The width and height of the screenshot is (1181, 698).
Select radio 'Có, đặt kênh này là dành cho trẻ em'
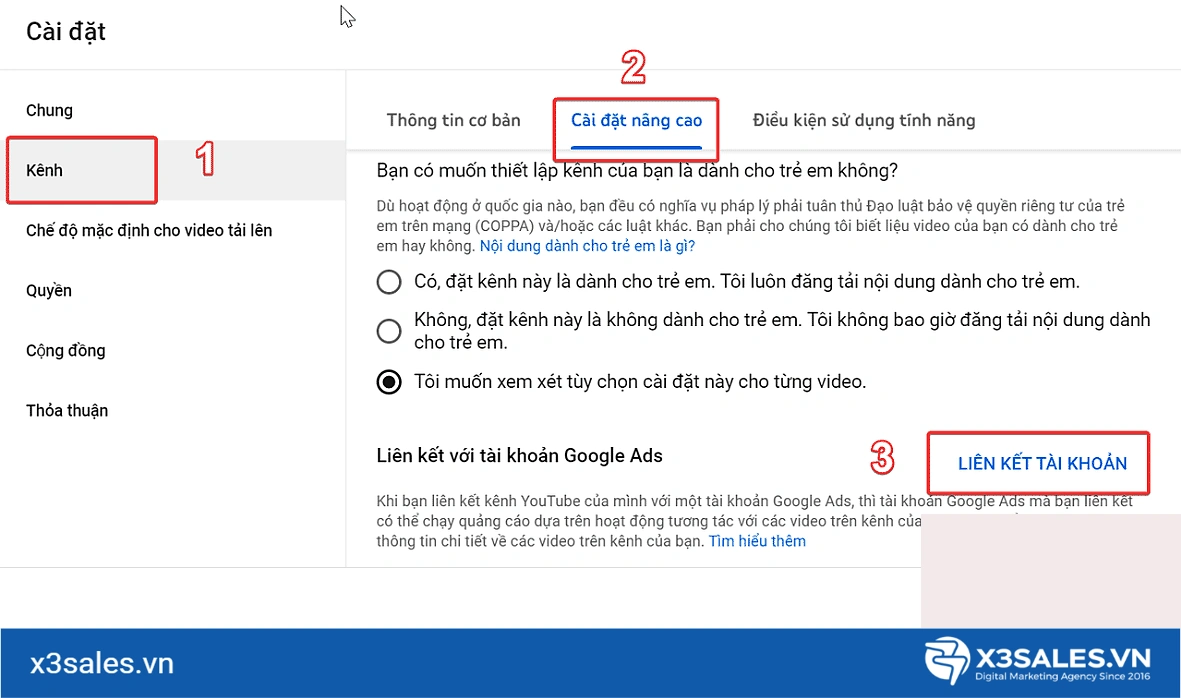point(389,282)
